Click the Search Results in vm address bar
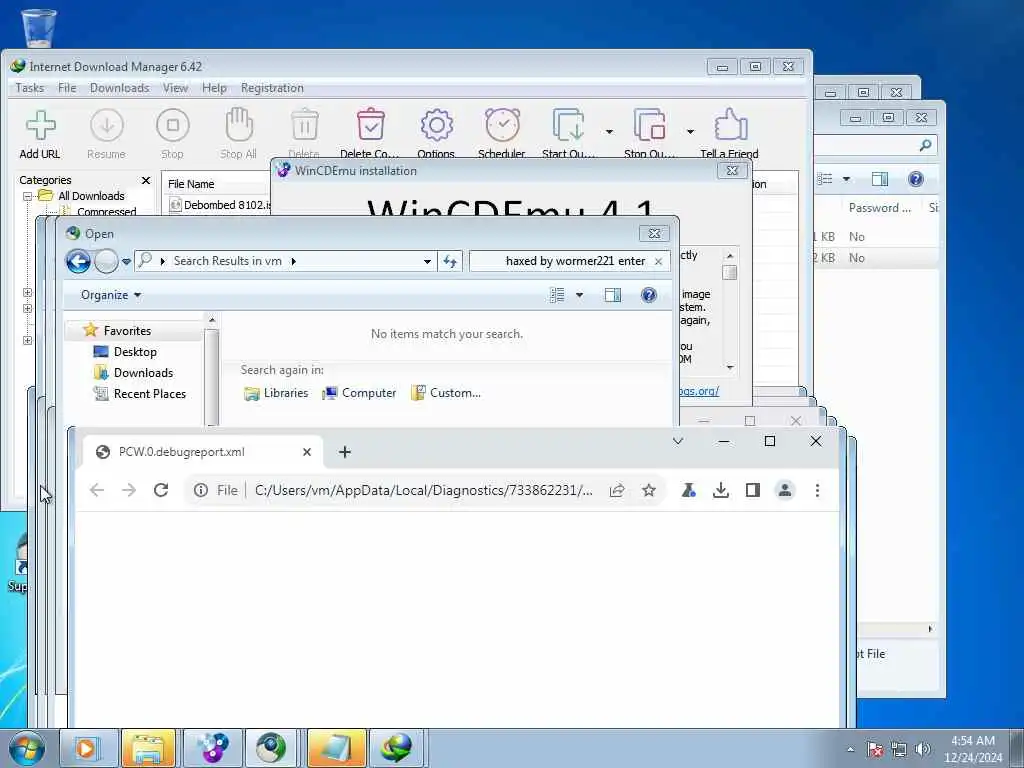Image resolution: width=1024 pixels, height=768 pixels. tap(227, 261)
